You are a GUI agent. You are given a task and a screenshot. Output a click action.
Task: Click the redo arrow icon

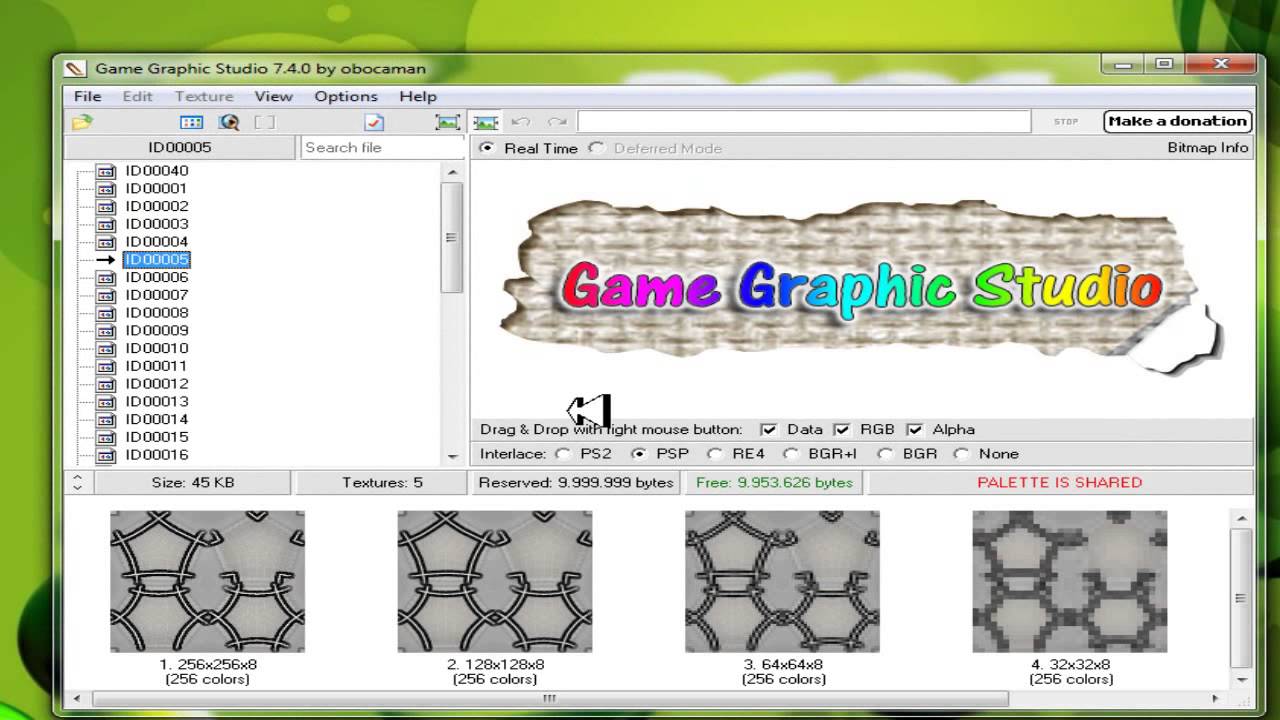pos(557,122)
